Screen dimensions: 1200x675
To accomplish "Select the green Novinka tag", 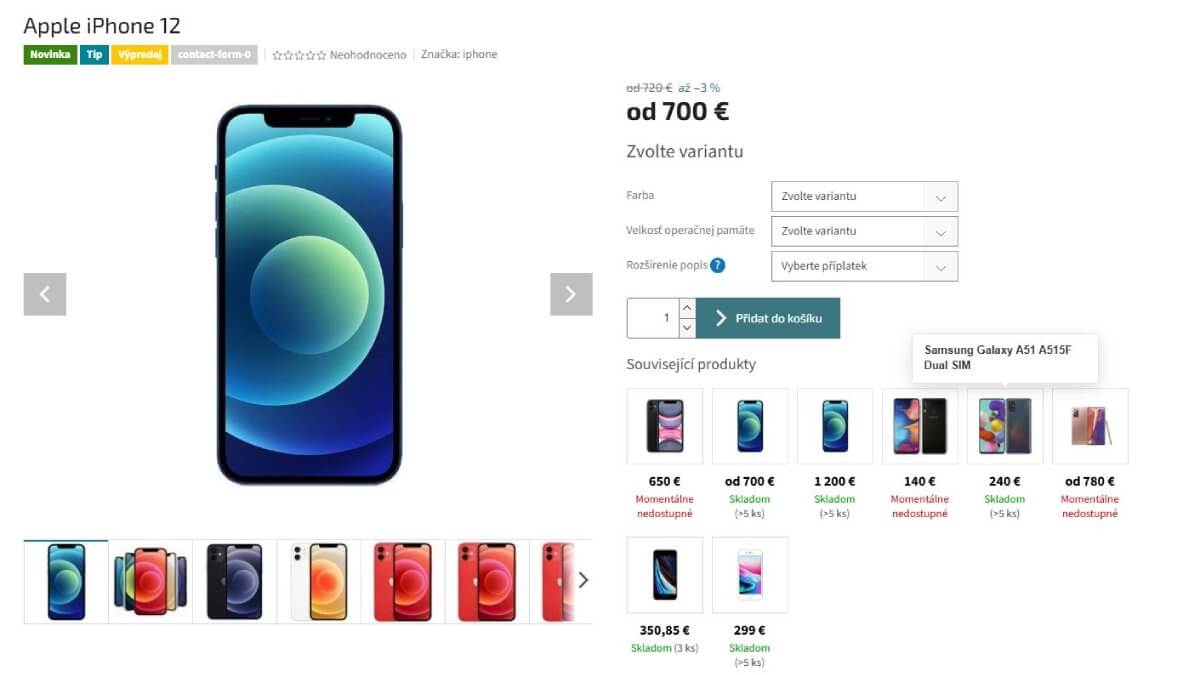I will (50, 55).
